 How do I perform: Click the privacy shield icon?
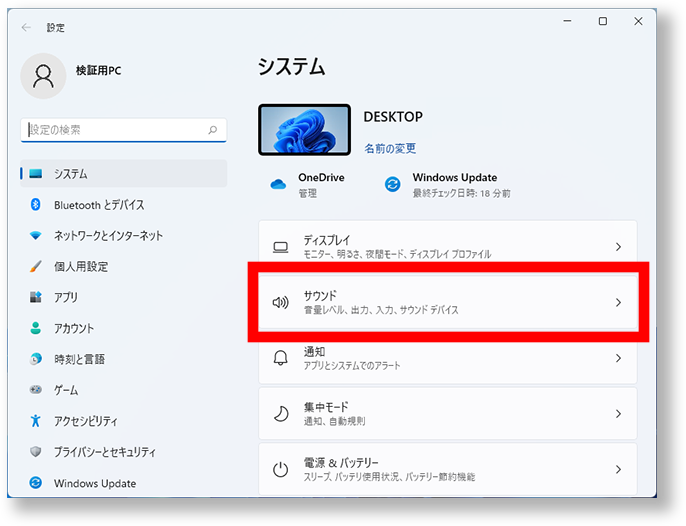[x=35, y=452]
